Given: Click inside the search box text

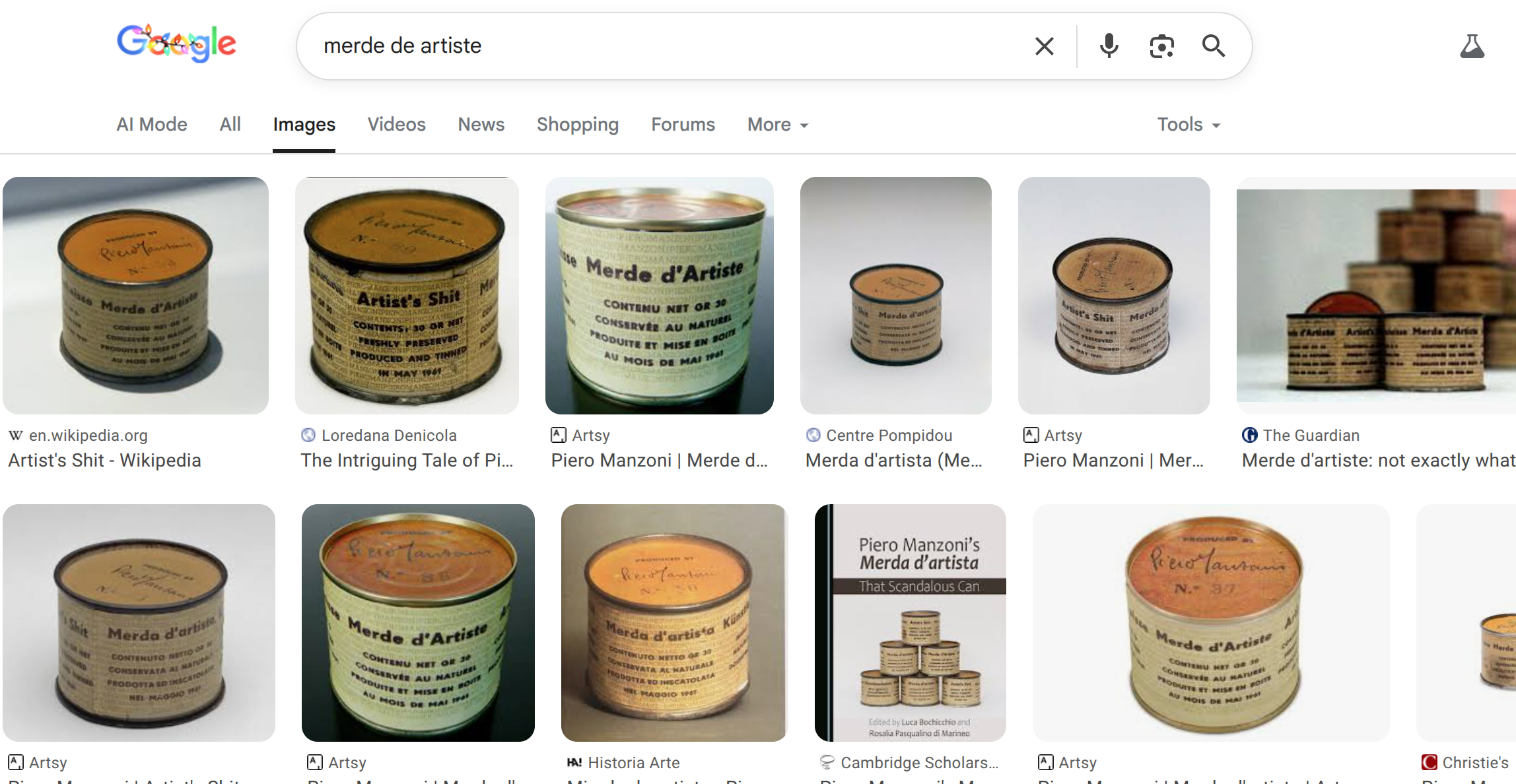Looking at the screenshot, I should [402, 46].
